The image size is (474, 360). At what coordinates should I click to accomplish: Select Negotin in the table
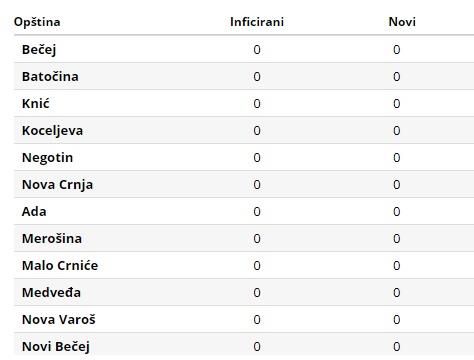pos(47,158)
